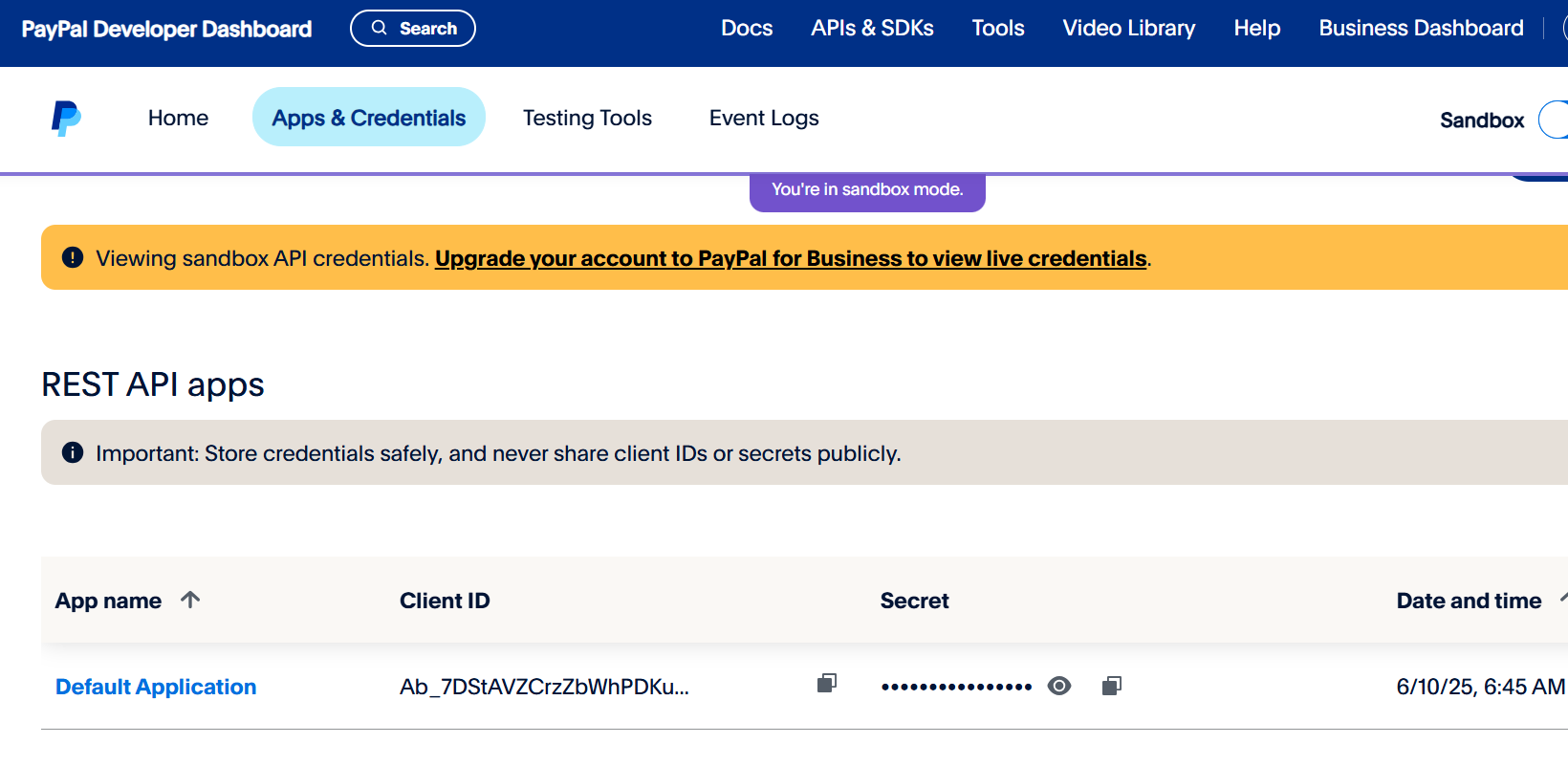Viewport: 1568px width, 766px height.
Task: Click PayPal Developer Dashboard title
Action: pyautogui.click(x=166, y=29)
